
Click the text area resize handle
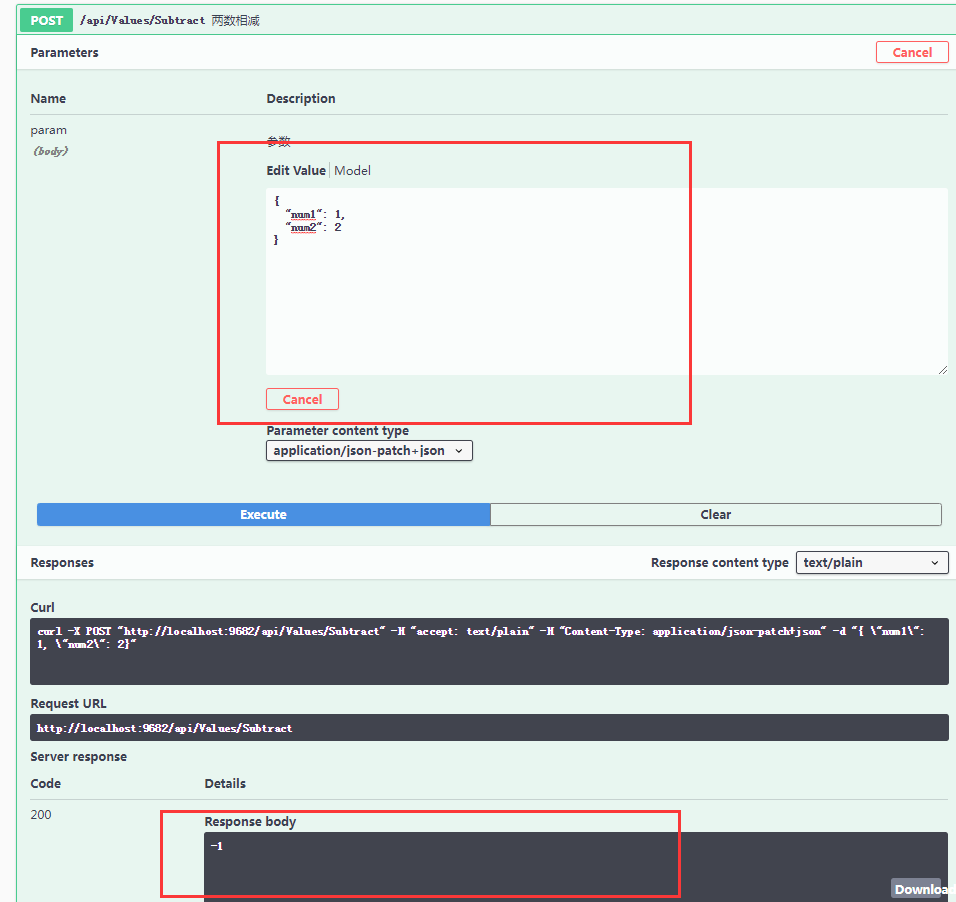pos(942,370)
